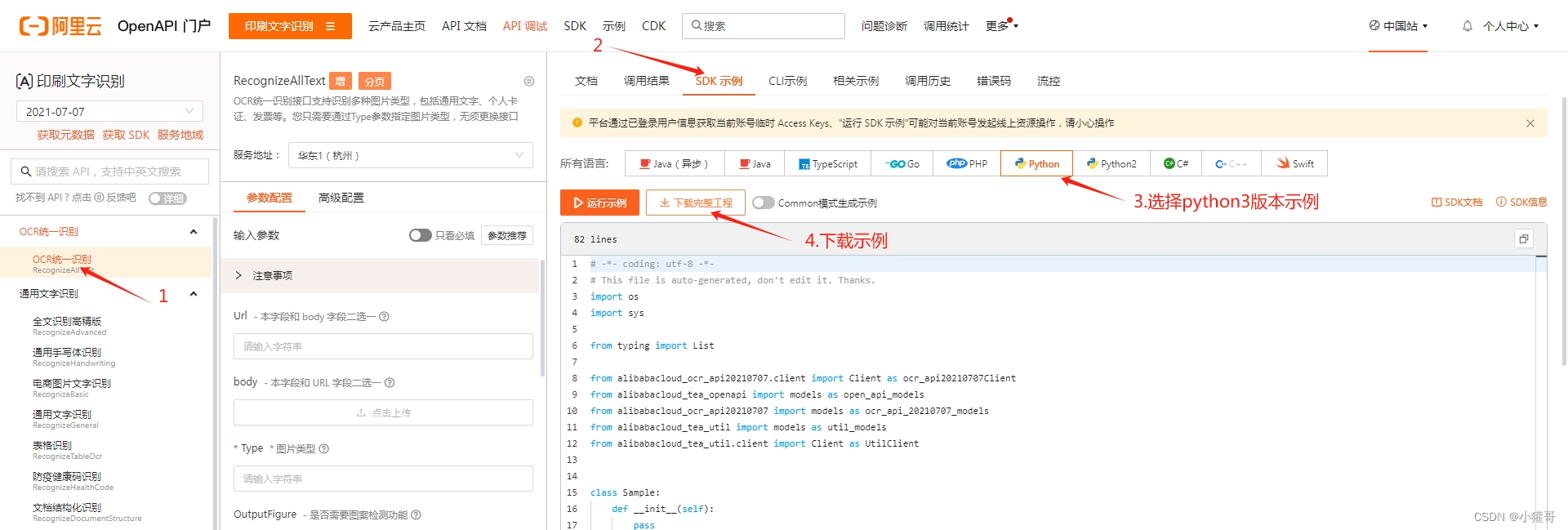The image size is (1568, 530).
Task: Click the 印刷文字识别 product menu button
Action: tap(290, 26)
